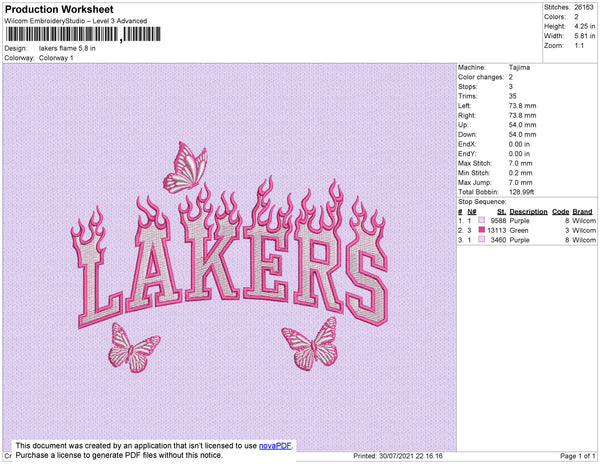
Task: Click the 'Code' column header
Action: [560, 212]
